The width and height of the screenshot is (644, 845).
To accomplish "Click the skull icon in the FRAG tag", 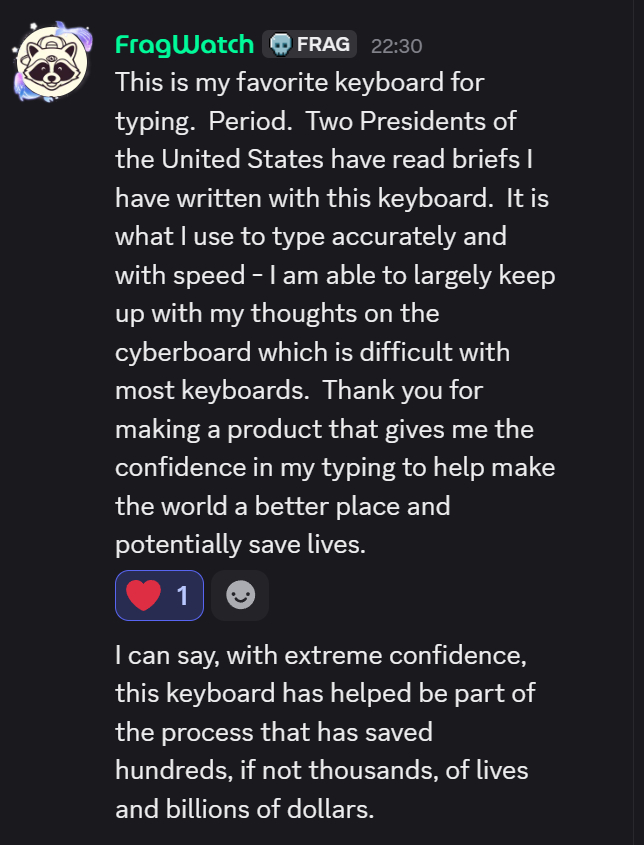I will pyautogui.click(x=282, y=44).
